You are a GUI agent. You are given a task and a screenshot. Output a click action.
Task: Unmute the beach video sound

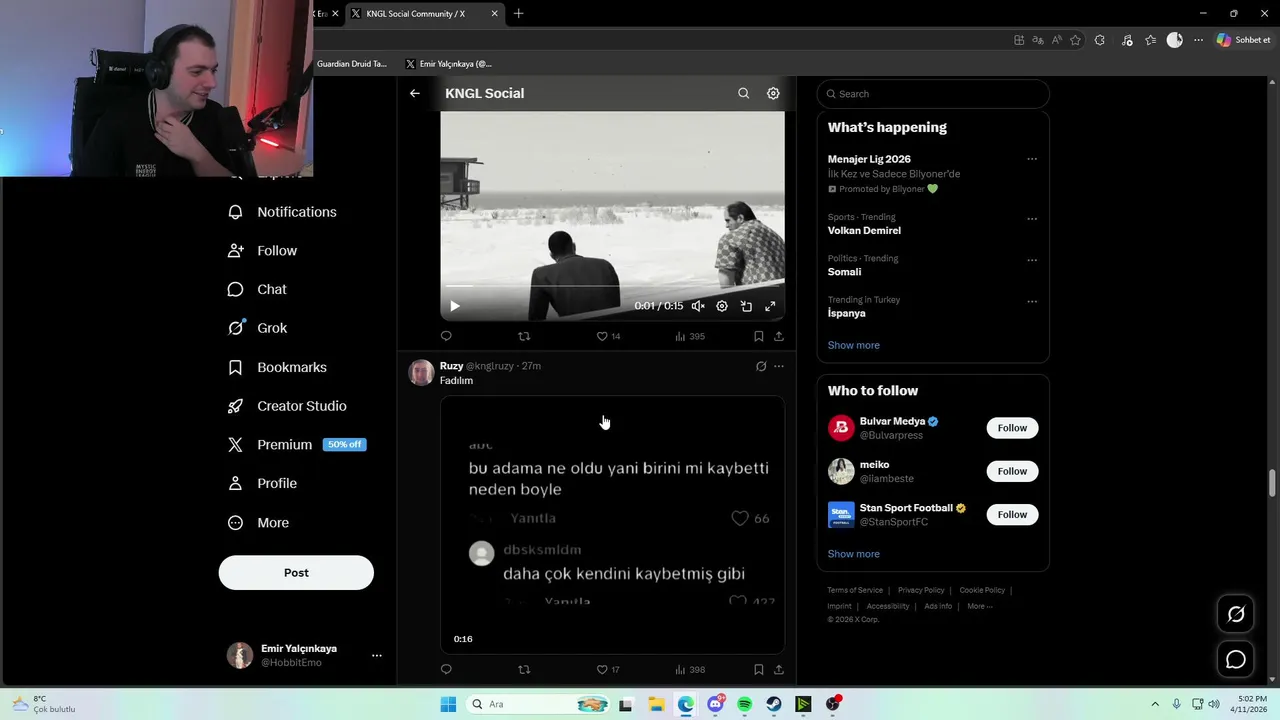[698, 306]
